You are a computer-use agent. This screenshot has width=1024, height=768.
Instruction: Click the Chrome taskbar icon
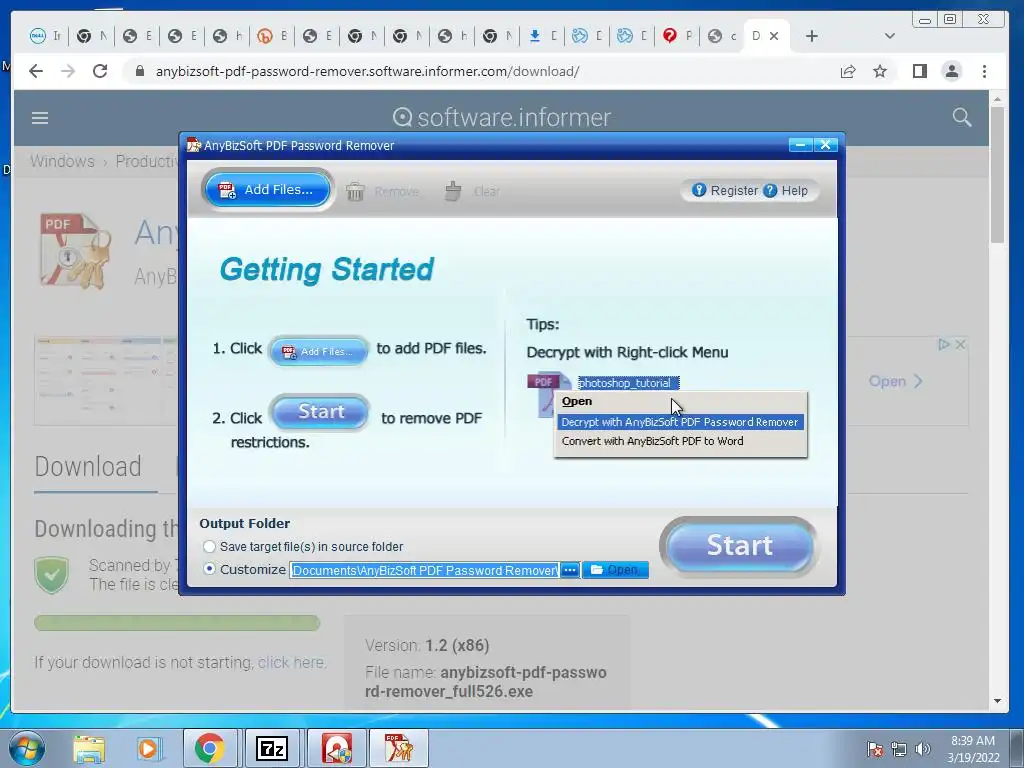tap(210, 748)
